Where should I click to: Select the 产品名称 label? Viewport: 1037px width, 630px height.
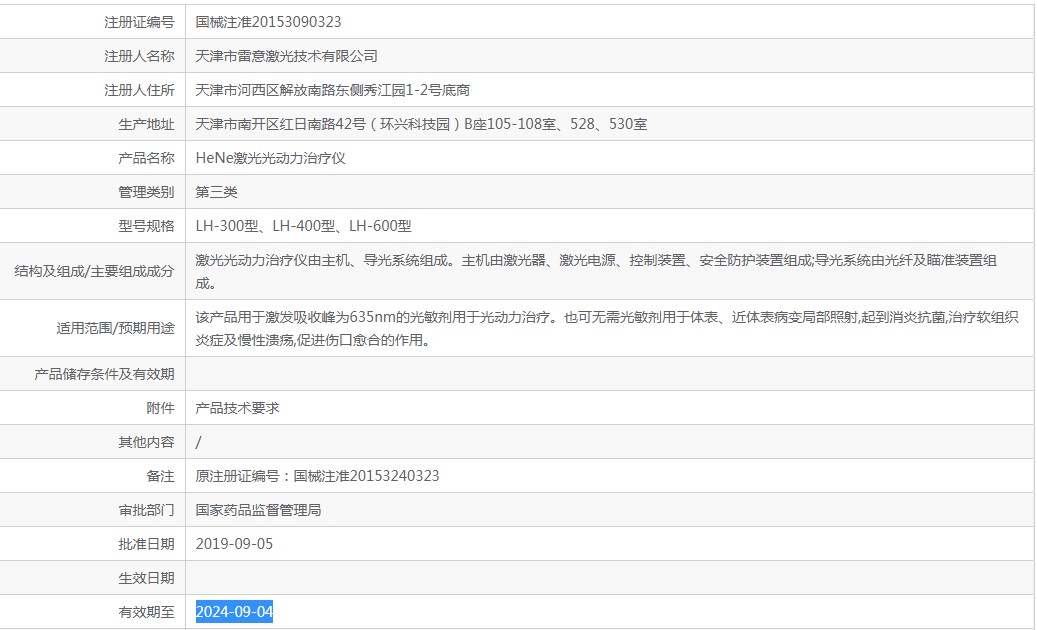click(146, 158)
